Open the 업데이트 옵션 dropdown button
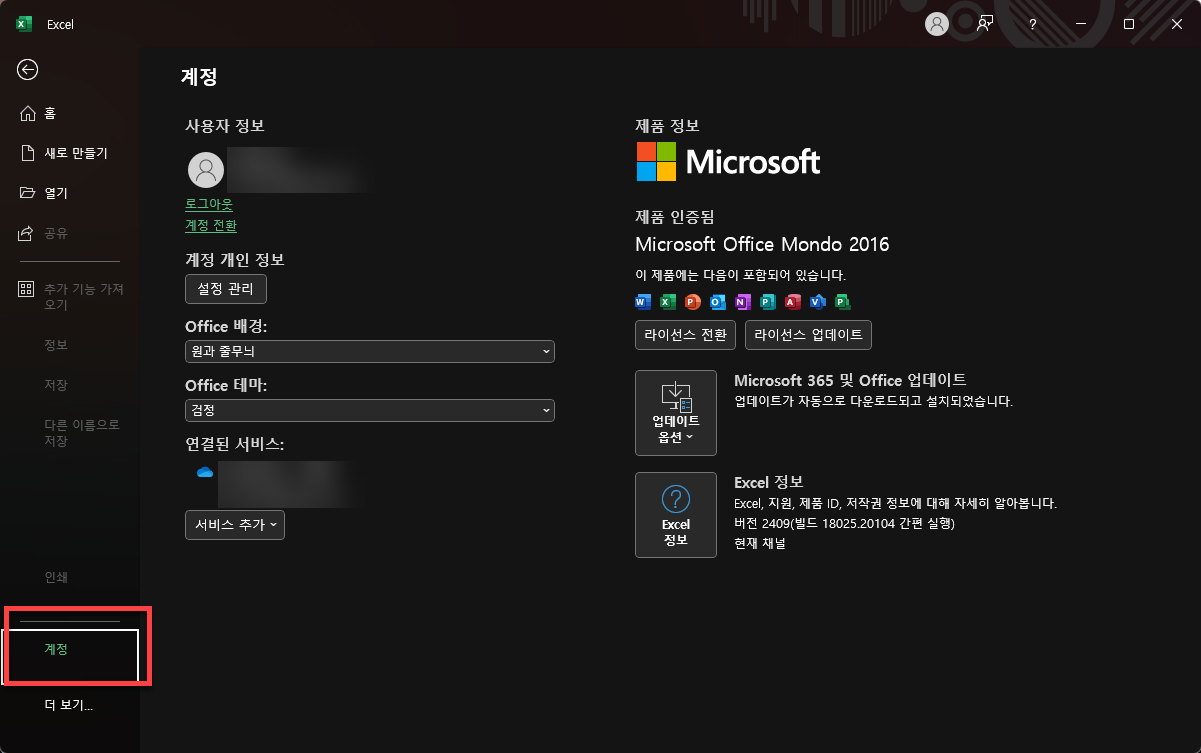This screenshot has width=1201, height=753. tap(676, 411)
